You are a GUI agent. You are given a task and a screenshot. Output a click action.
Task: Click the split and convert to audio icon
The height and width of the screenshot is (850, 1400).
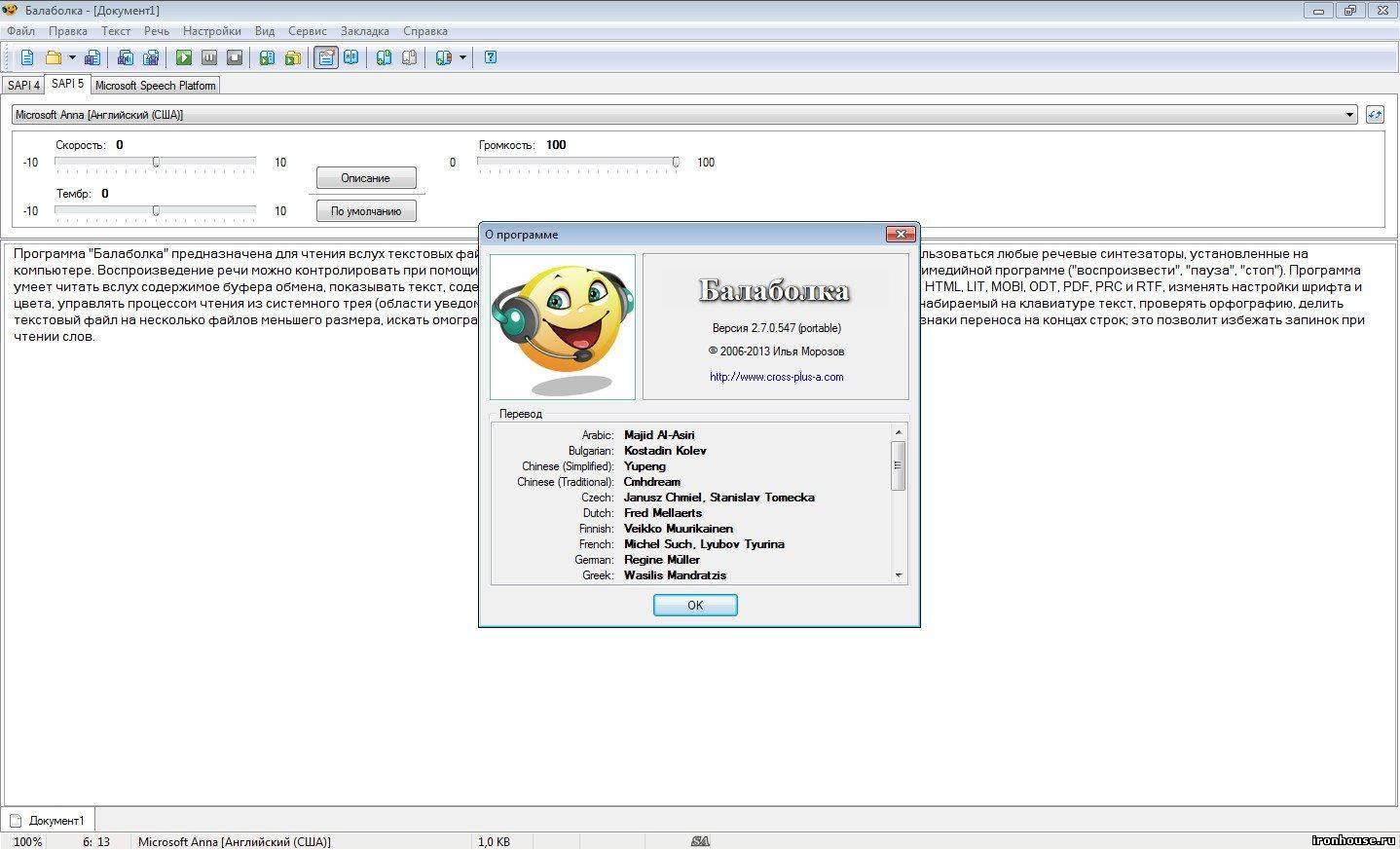pyautogui.click(x=151, y=57)
